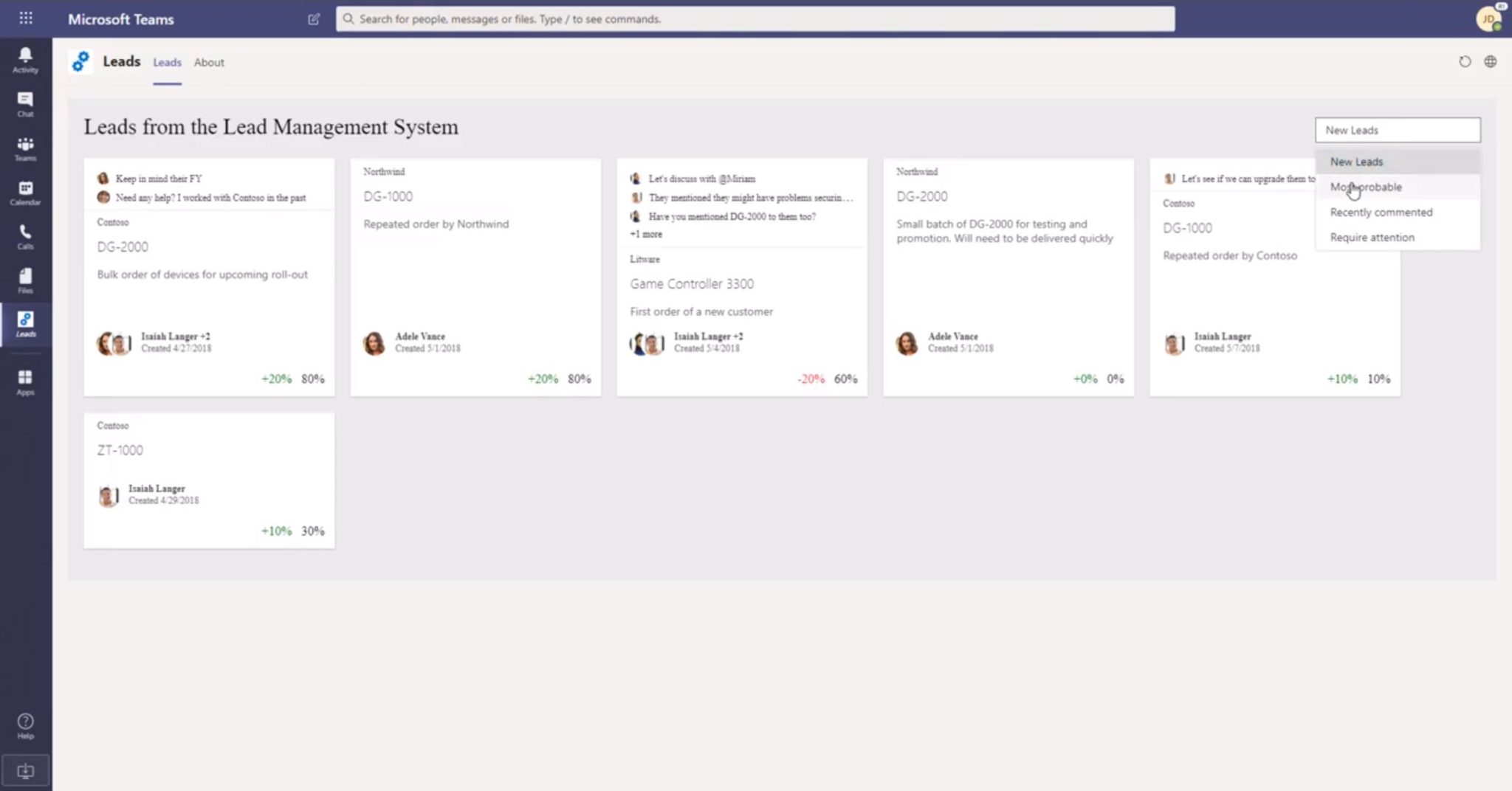
Task: Open Files in the sidebar
Action: pos(25,280)
